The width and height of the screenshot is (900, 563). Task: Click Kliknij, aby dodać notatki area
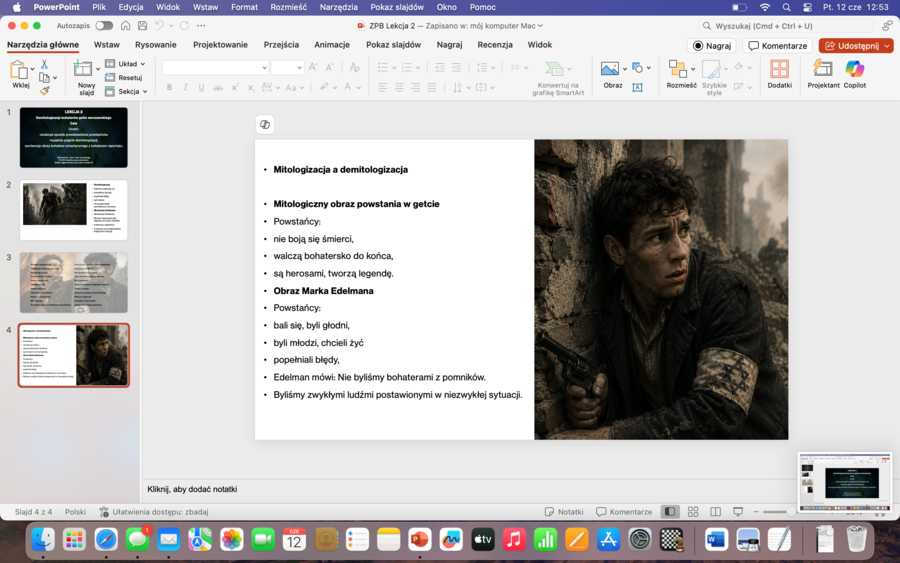coord(192,490)
